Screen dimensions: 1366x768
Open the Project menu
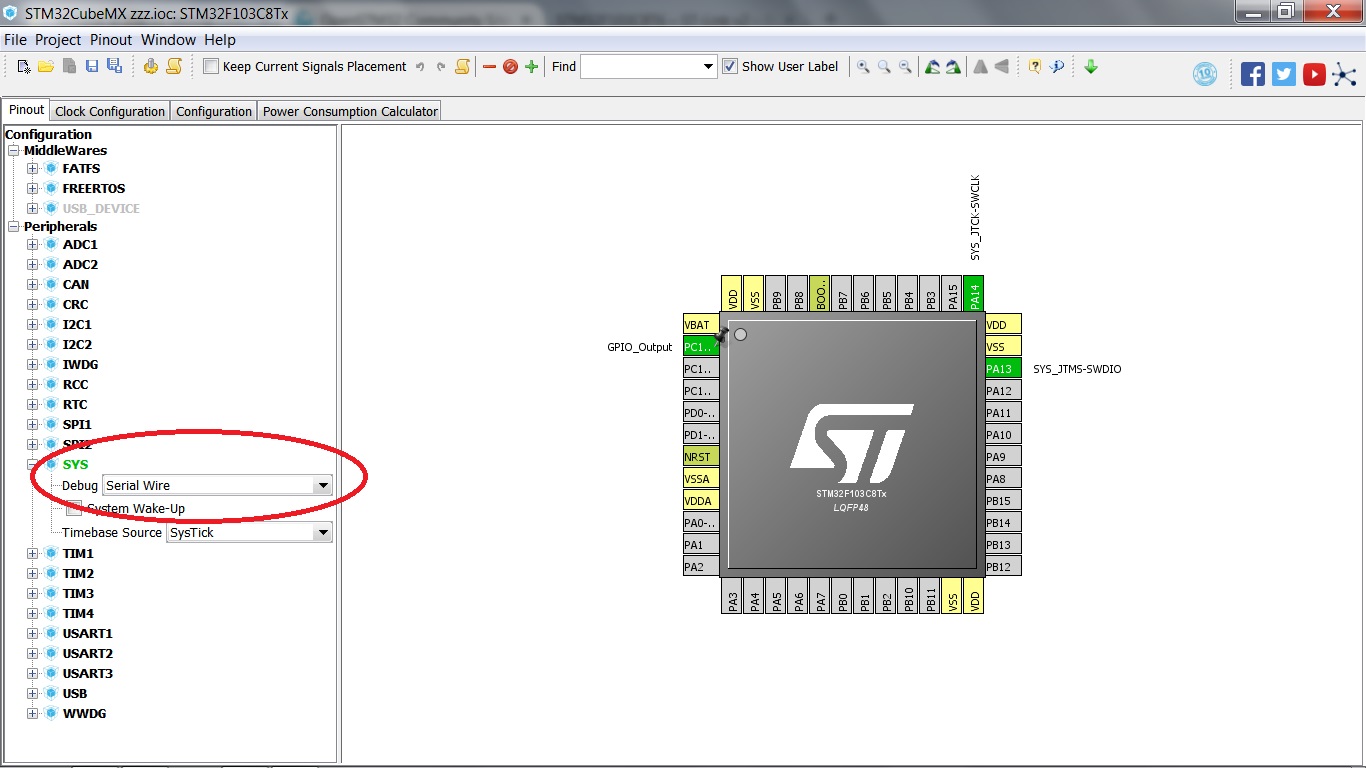click(58, 40)
